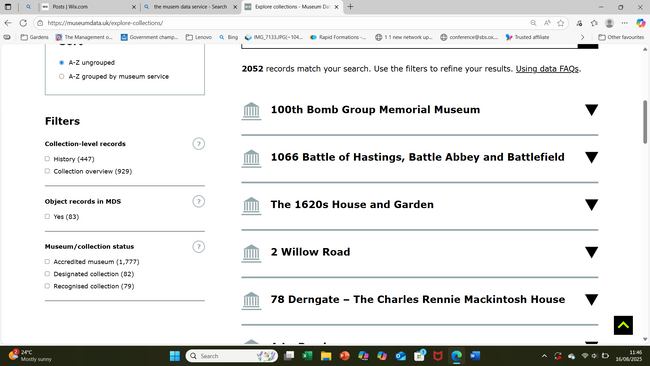Image resolution: width=650 pixels, height=366 pixels.
Task: Tick the Collection overview (929) checkbox
Action: tap(47, 171)
